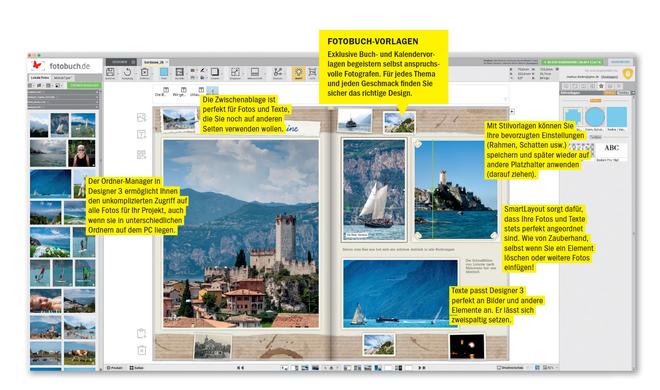Screen dimensions: 660x390
Task: Go to previous pages with bottom left arrows
Action: point(240,368)
